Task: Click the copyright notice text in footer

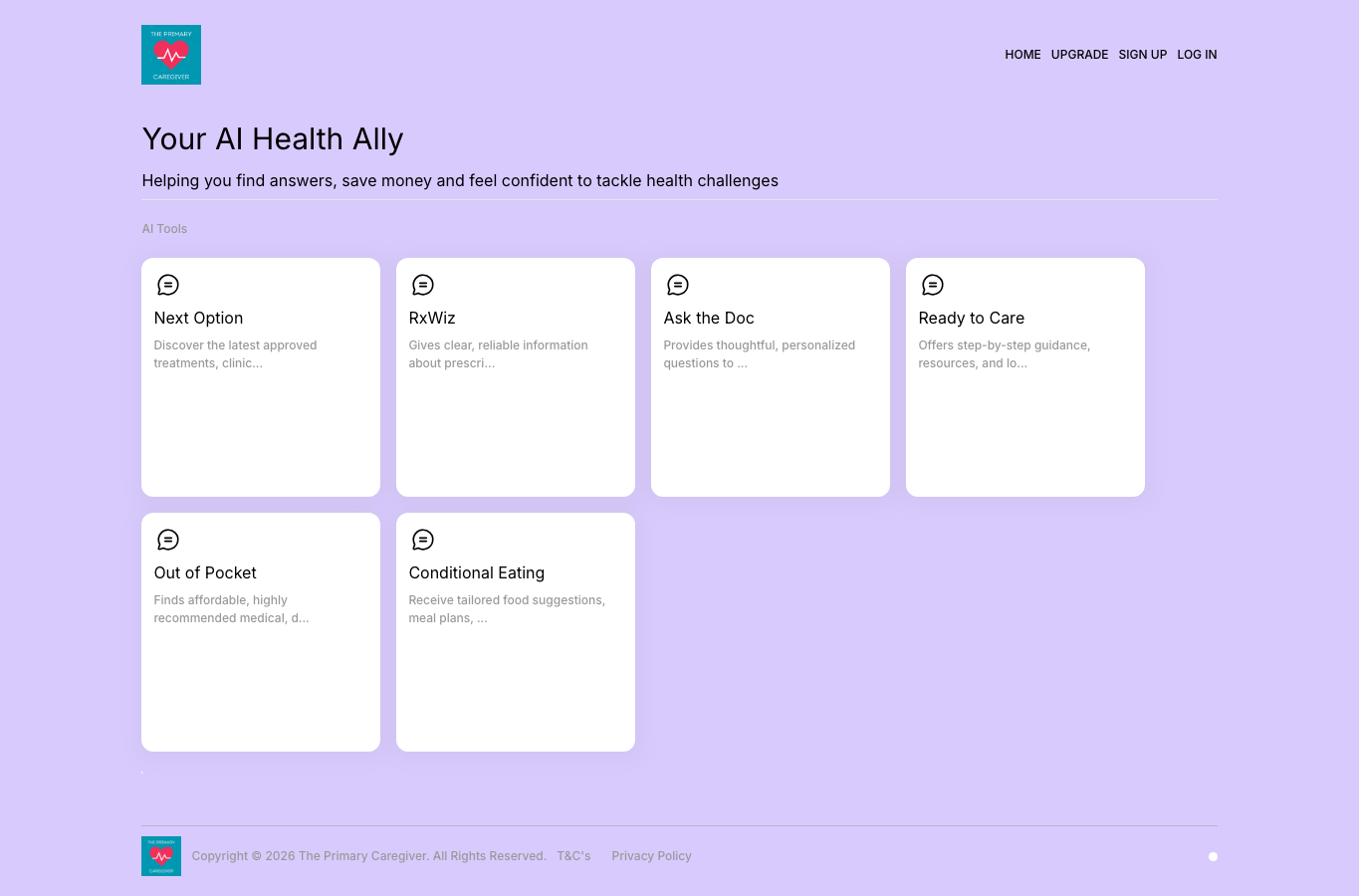Action: point(368,856)
